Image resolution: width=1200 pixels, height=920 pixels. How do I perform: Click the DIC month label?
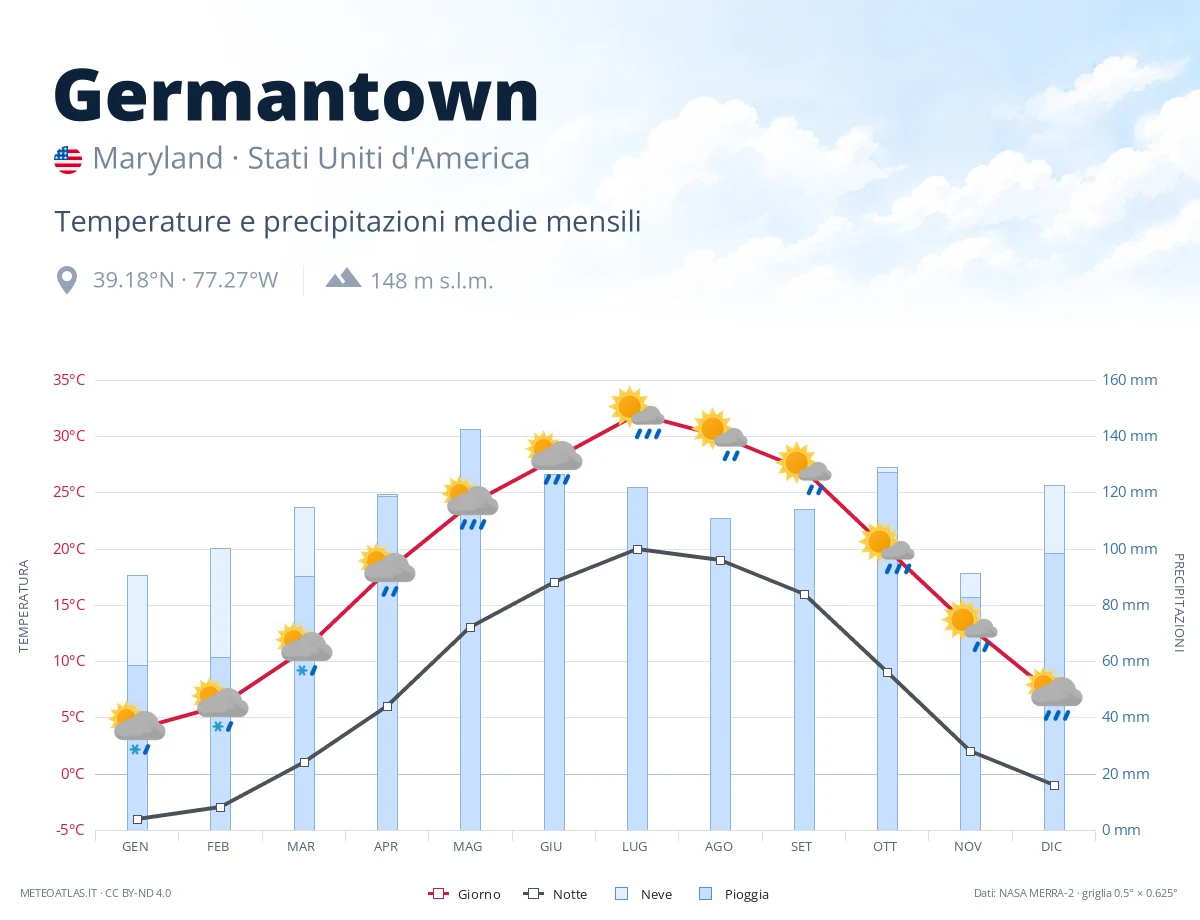(1052, 847)
